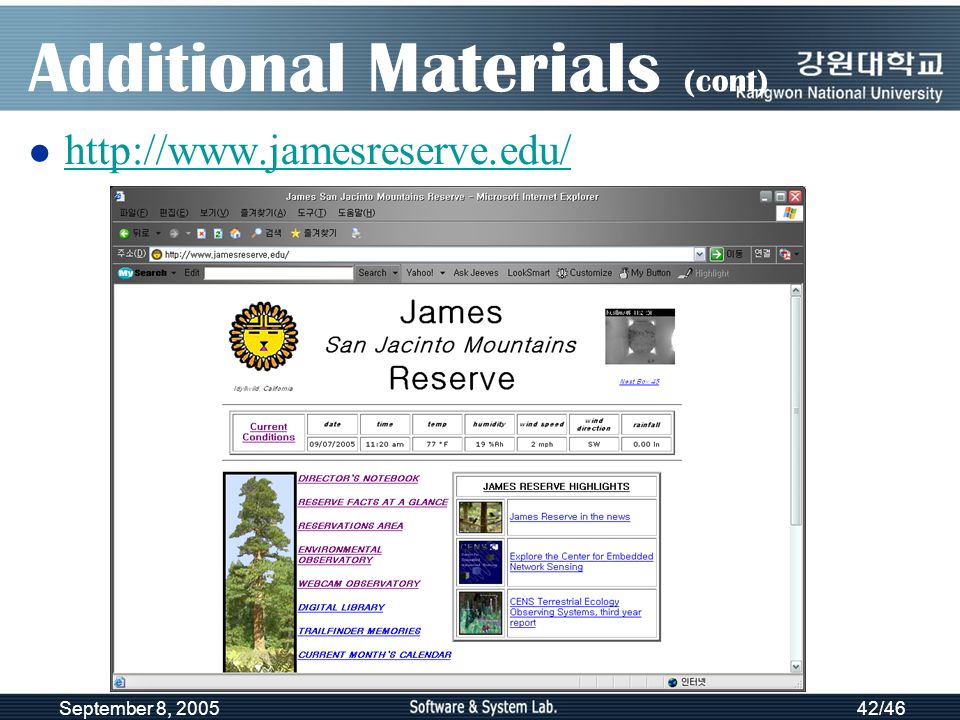Click the printer icon in toolbar
960x720 pixels.
356,233
